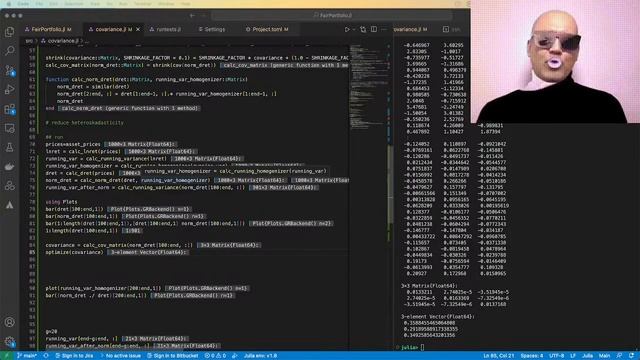Screen dimensions: 640x360
Task: Click the notifications bell in status bar
Action: pos(632,356)
